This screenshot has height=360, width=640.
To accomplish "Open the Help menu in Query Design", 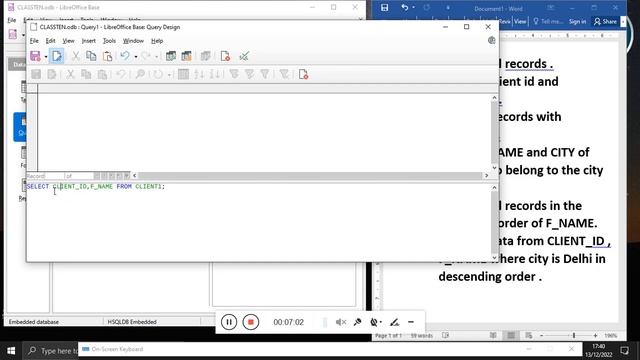I will [157, 41].
